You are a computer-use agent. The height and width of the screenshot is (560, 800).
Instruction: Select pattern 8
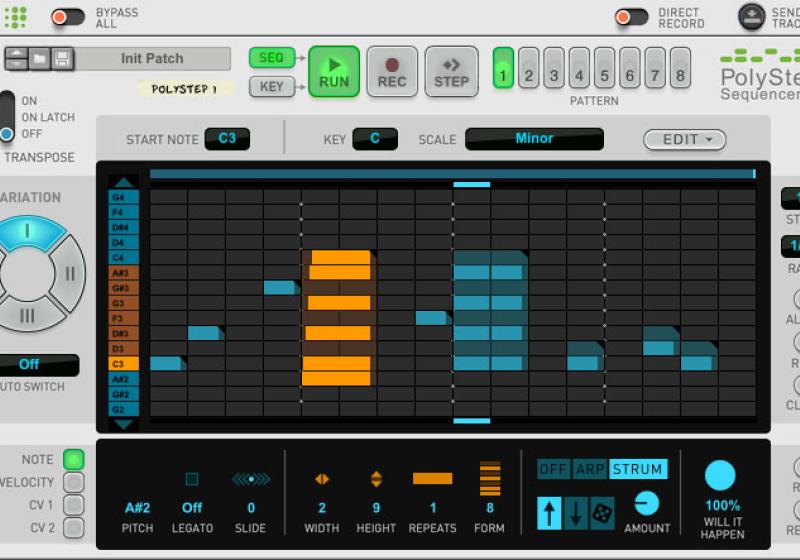pyautogui.click(x=680, y=68)
